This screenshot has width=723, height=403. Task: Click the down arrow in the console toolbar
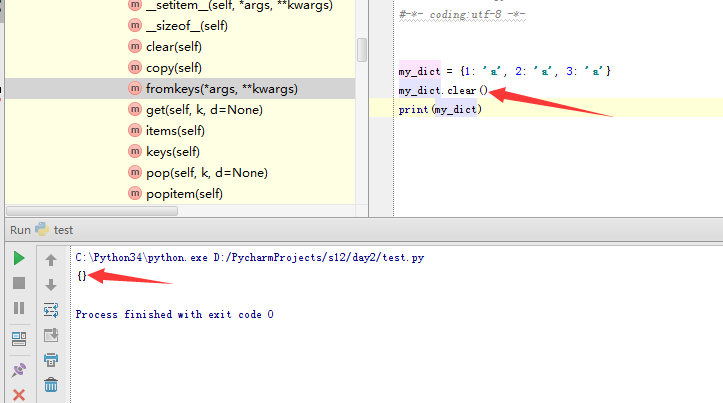point(51,285)
